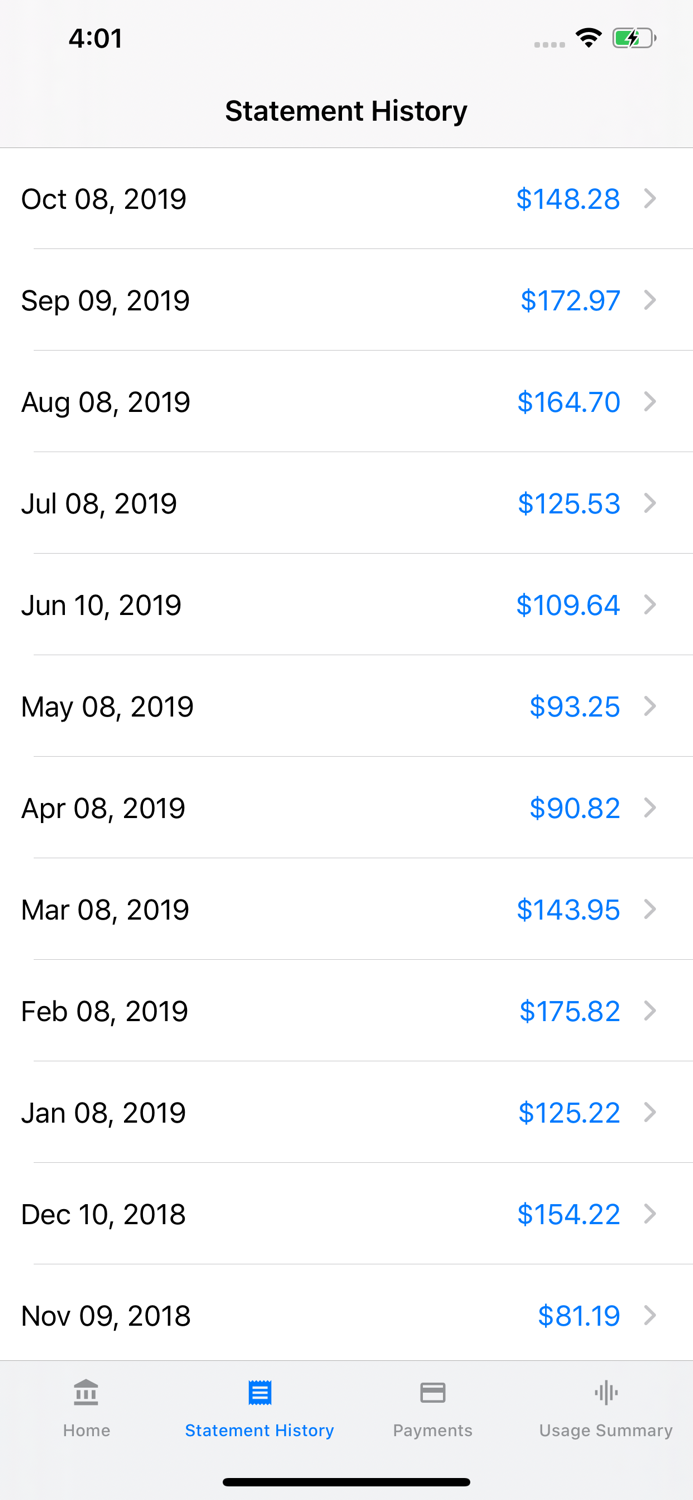Select the Apr 08, 2019 statement row
Image resolution: width=693 pixels, height=1500 pixels.
(x=346, y=808)
